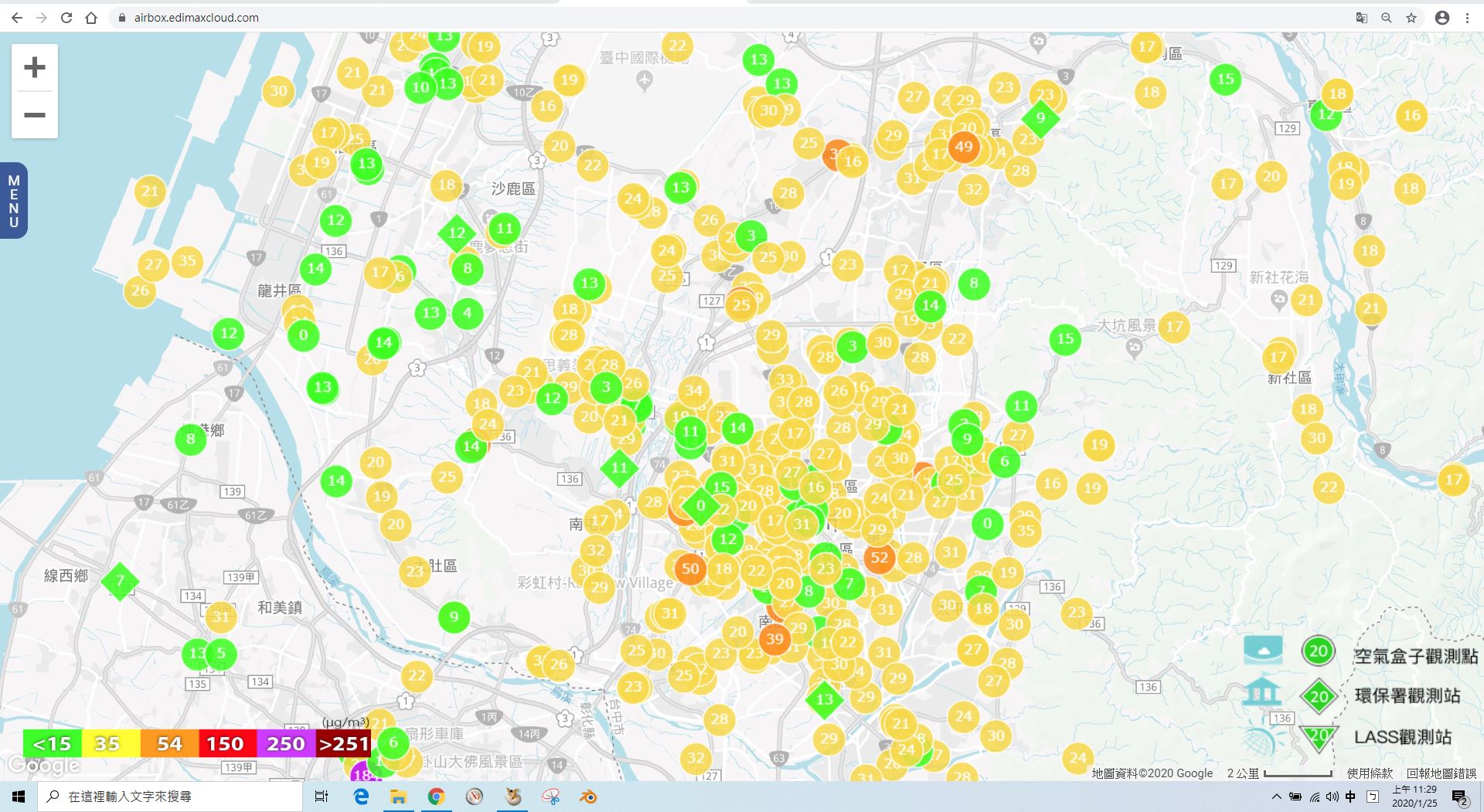The width and height of the screenshot is (1484, 812).
Task: Open Chrome's three-dot menu
Action: [x=1467, y=17]
